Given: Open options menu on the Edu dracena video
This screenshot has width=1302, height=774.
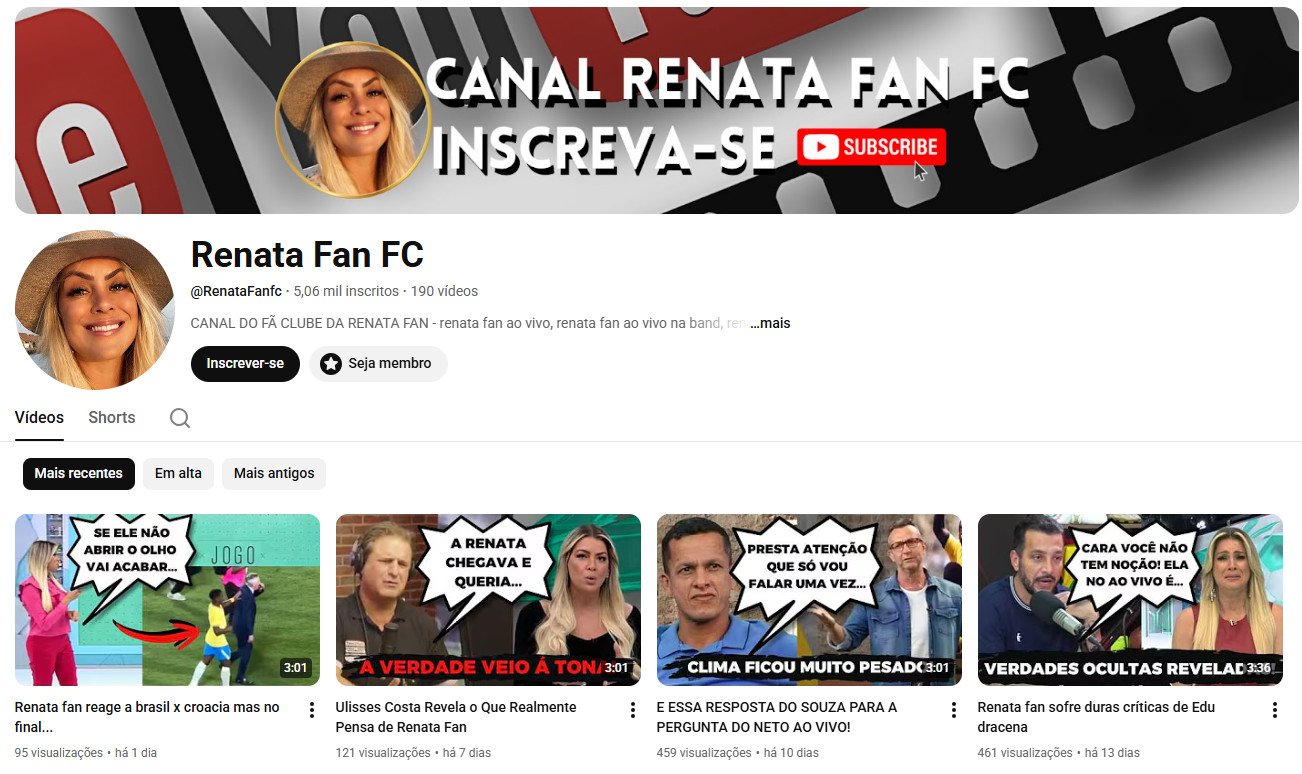Looking at the screenshot, I should tap(1274, 708).
